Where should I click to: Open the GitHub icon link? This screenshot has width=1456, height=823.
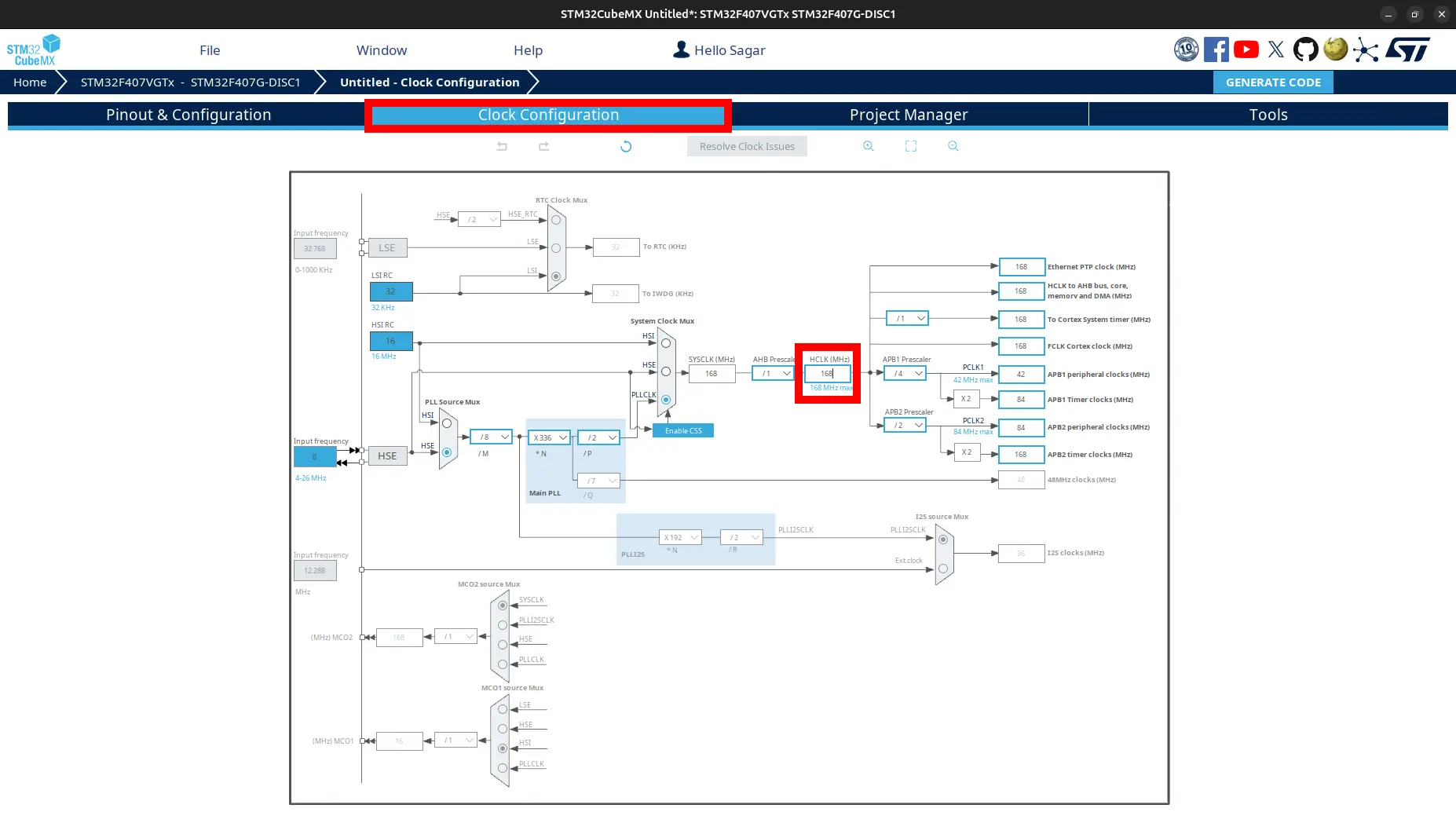tap(1305, 49)
